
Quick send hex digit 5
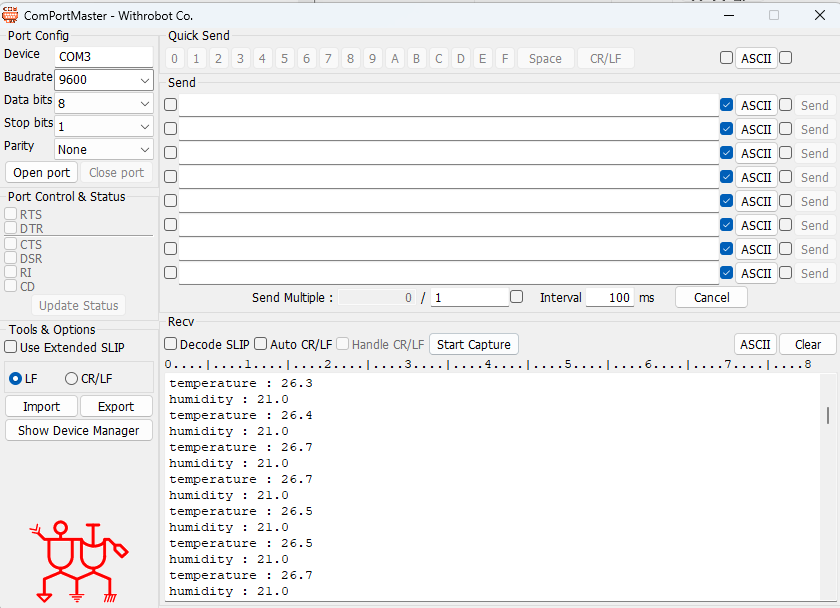tap(284, 58)
